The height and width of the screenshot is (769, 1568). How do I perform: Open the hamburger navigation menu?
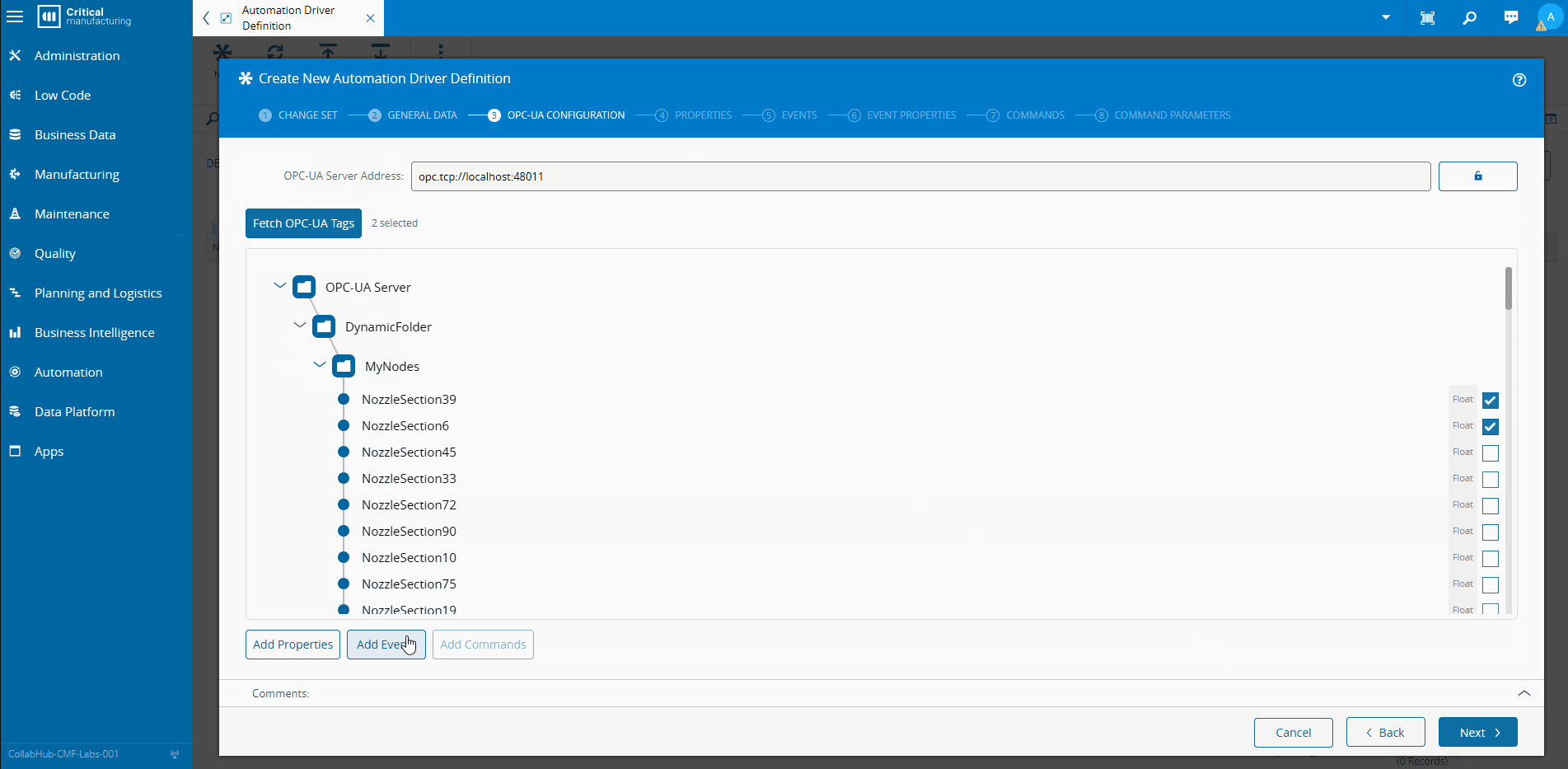pos(15,16)
